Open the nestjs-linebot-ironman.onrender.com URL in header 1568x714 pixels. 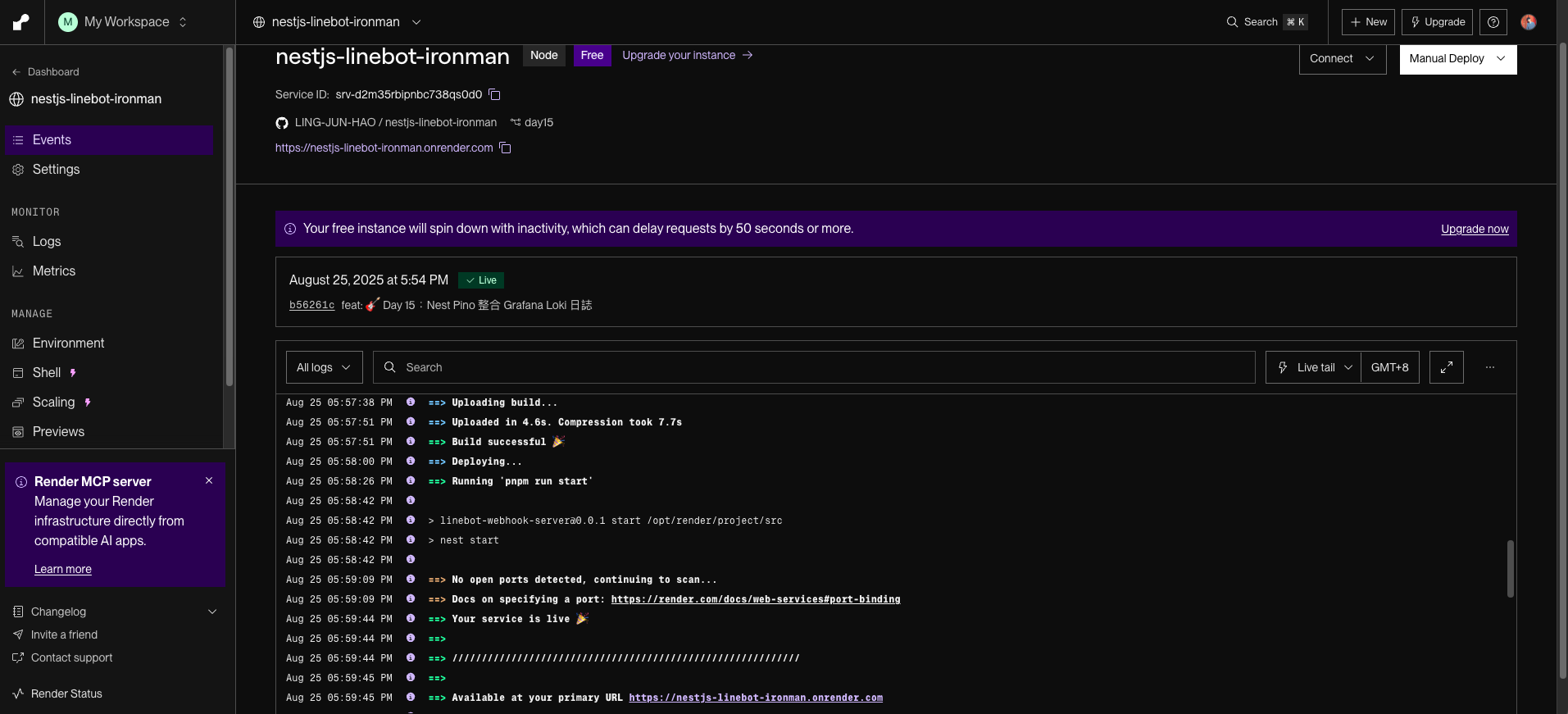384,148
